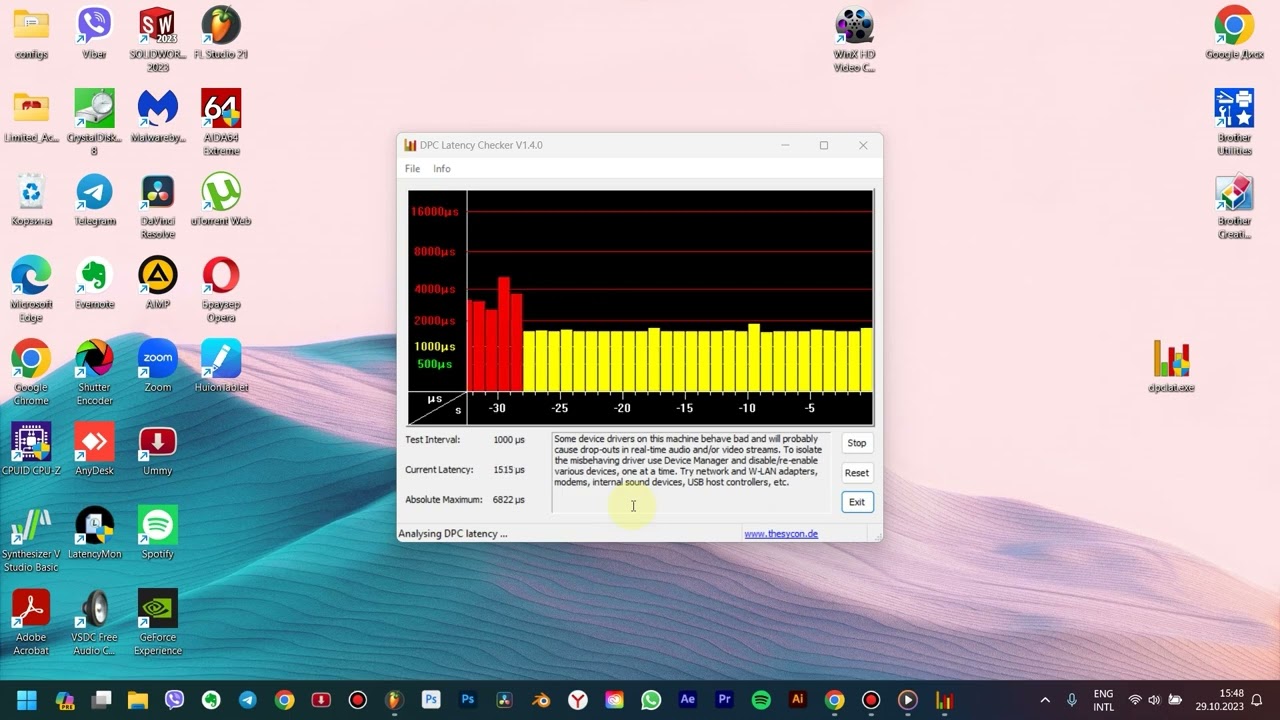The image size is (1280, 720).
Task: Click the Exit button
Action: tap(857, 502)
